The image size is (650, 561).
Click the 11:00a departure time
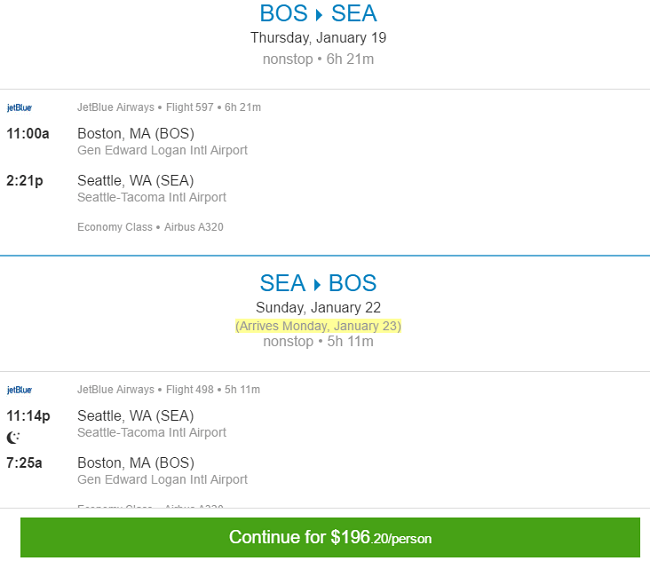tap(28, 134)
